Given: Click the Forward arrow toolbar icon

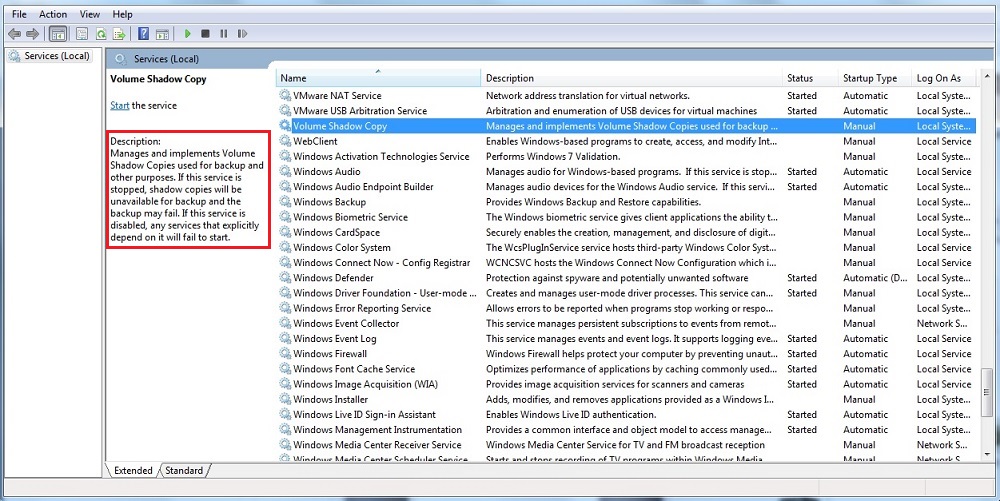Looking at the screenshot, I should pos(32,34).
